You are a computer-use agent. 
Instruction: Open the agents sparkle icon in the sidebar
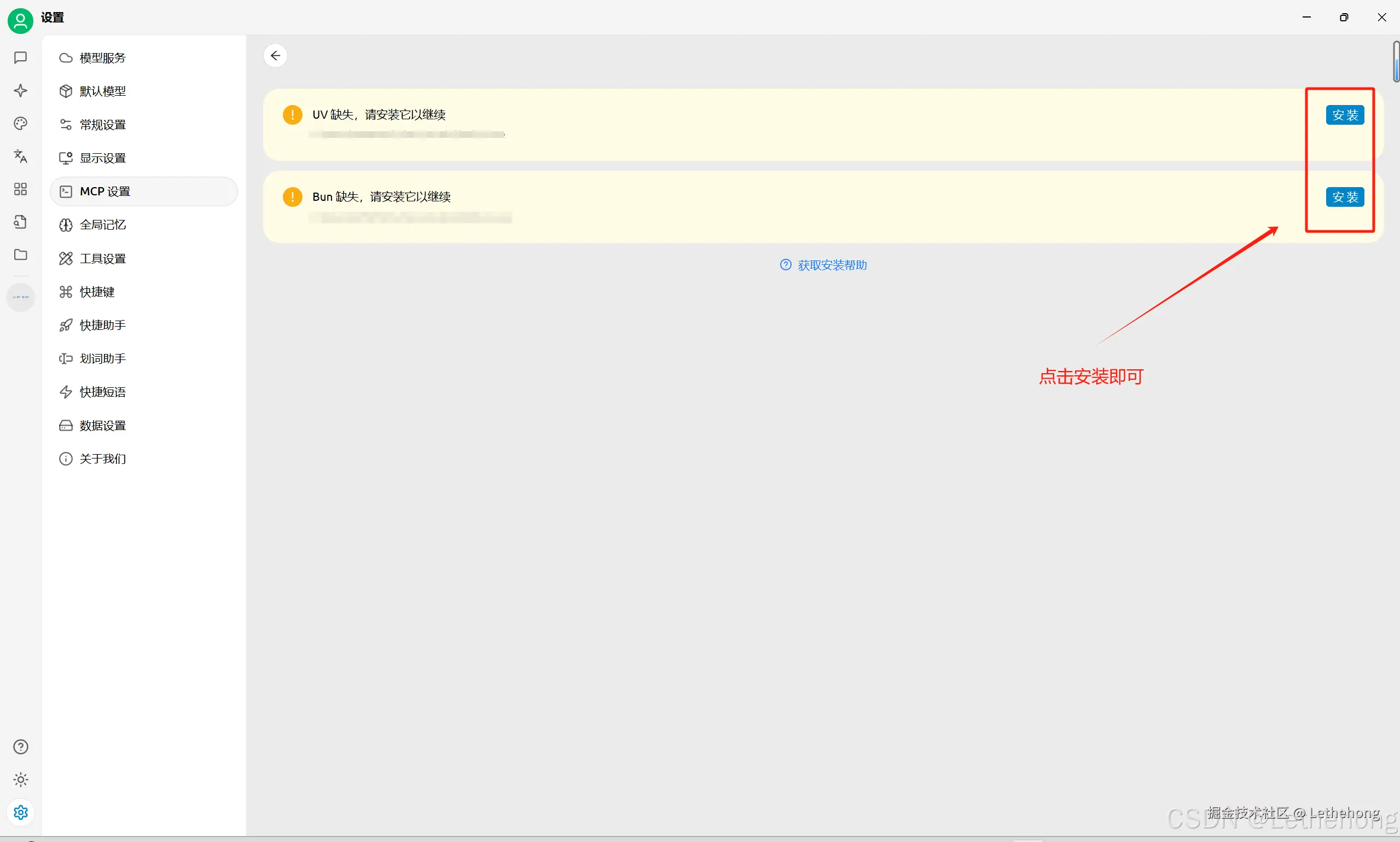coord(20,91)
